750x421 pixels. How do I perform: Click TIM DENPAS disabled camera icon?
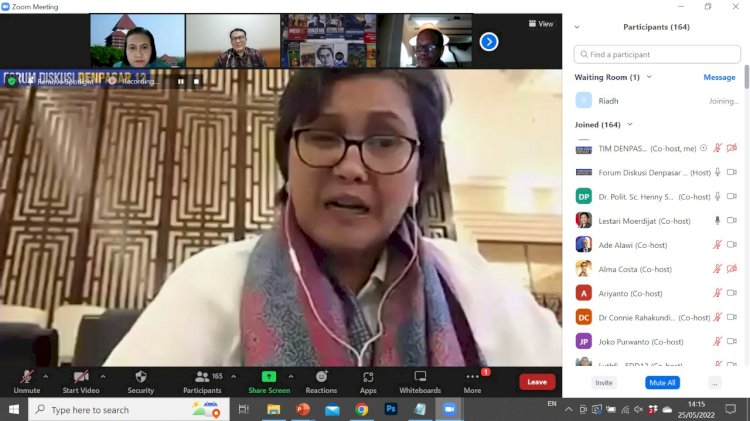point(732,148)
